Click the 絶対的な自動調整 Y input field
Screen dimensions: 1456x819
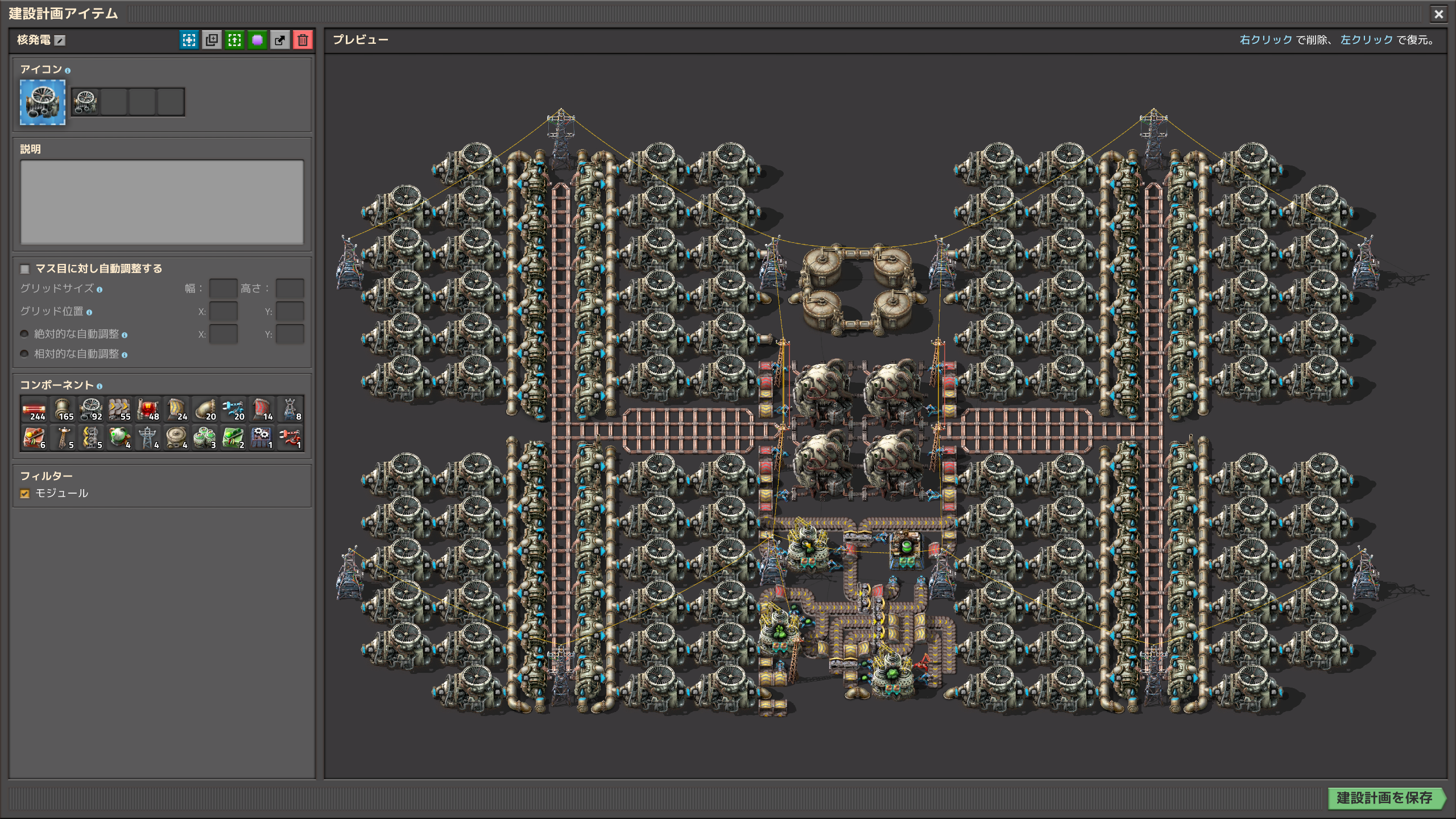(x=289, y=334)
